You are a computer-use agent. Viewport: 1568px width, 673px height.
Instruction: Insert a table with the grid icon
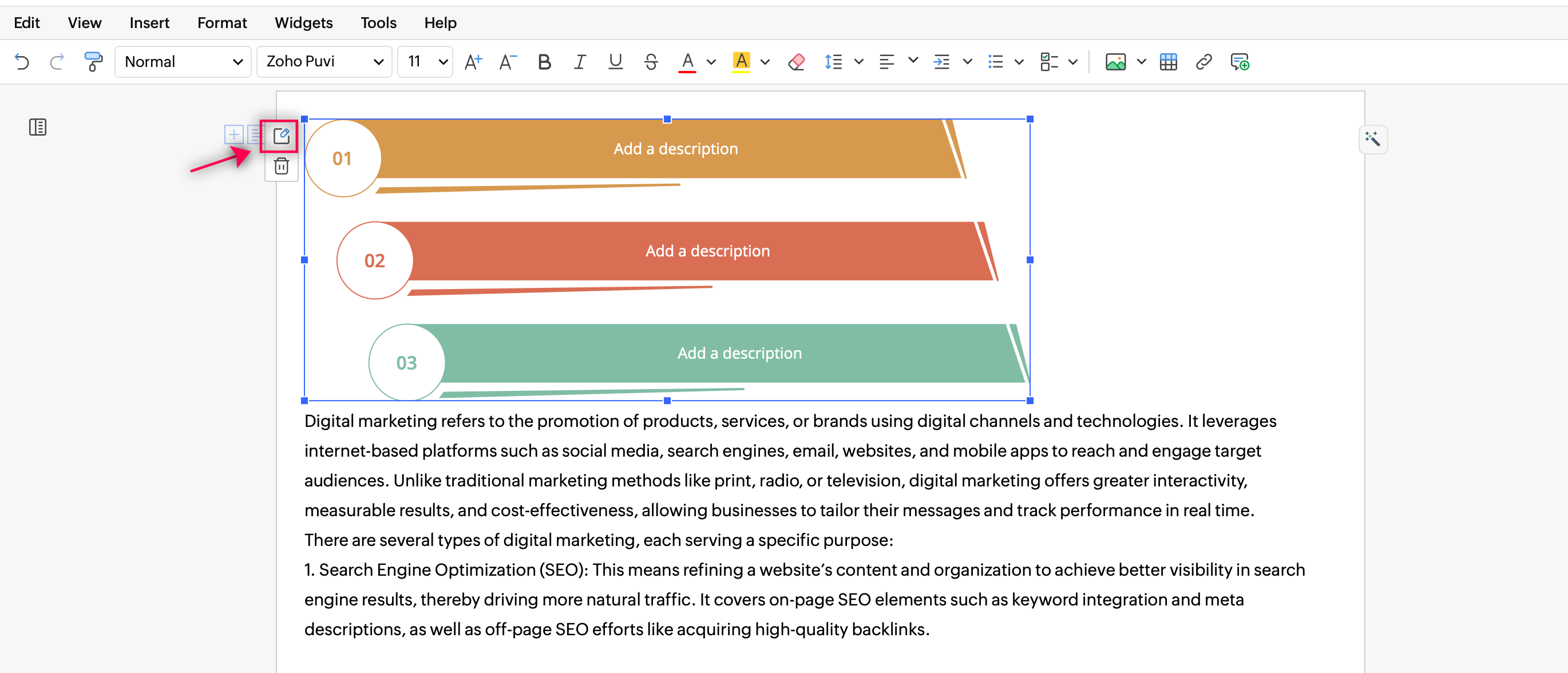(x=1168, y=61)
